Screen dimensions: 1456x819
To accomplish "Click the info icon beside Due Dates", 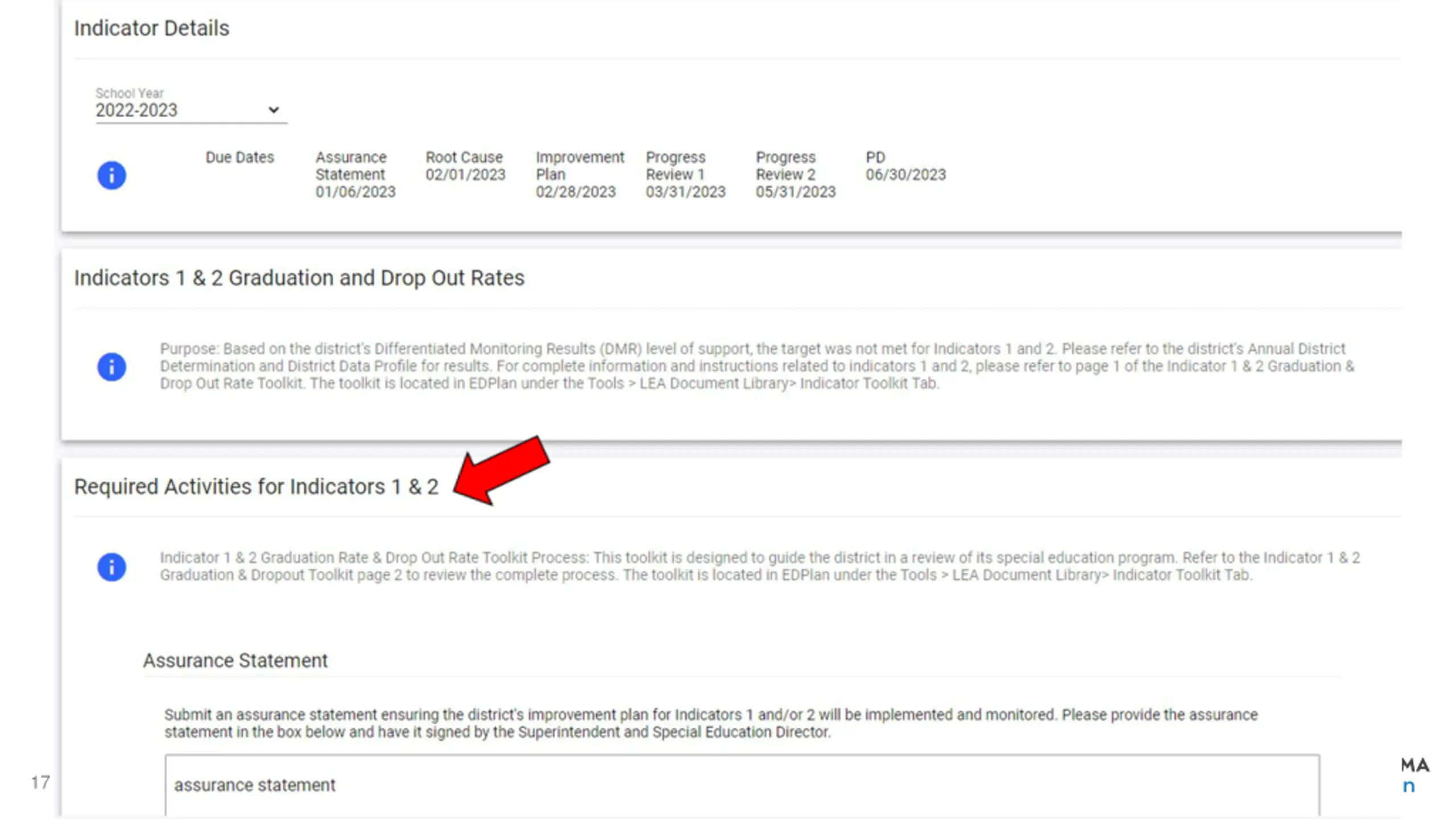I will pos(111,175).
